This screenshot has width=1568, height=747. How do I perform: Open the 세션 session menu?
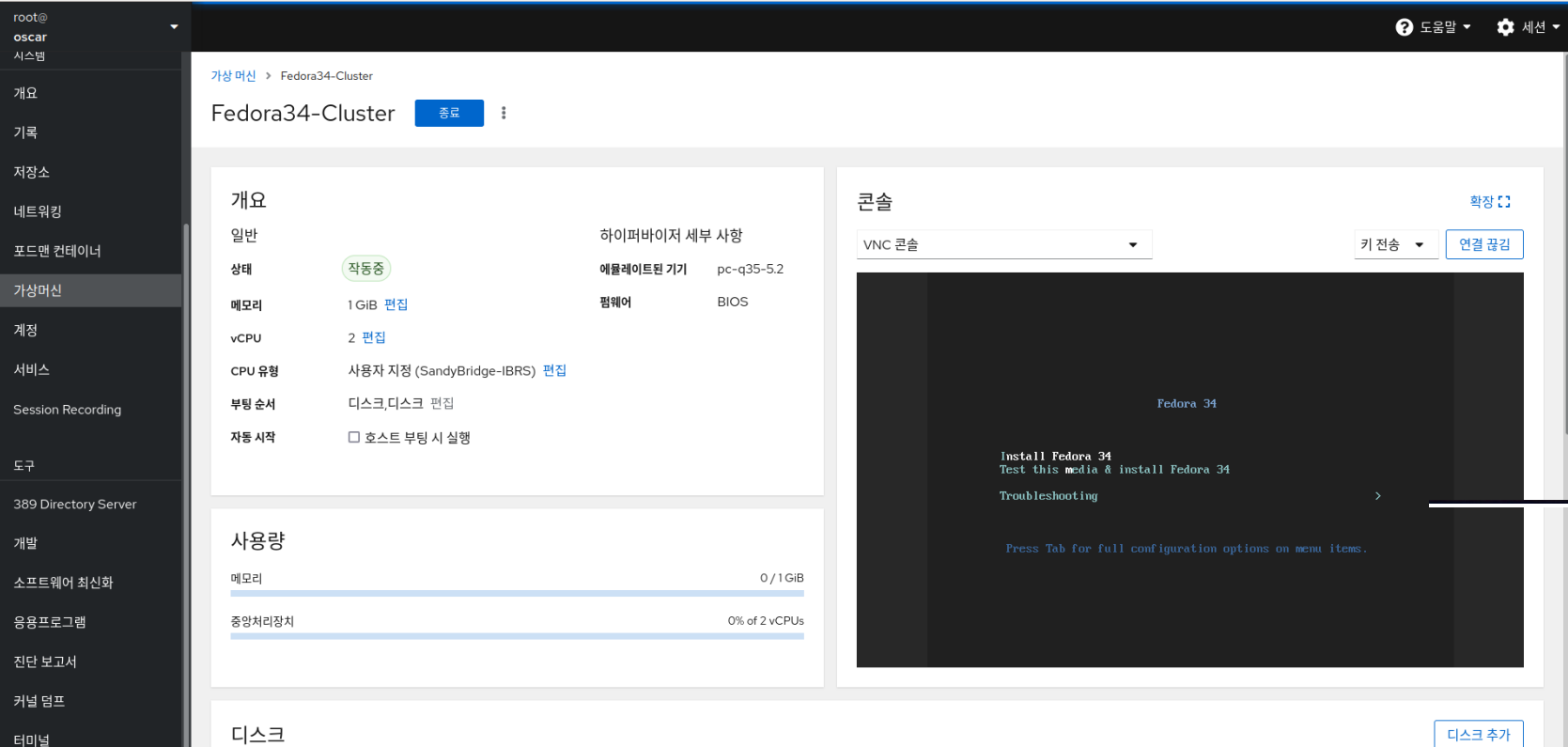click(1529, 27)
